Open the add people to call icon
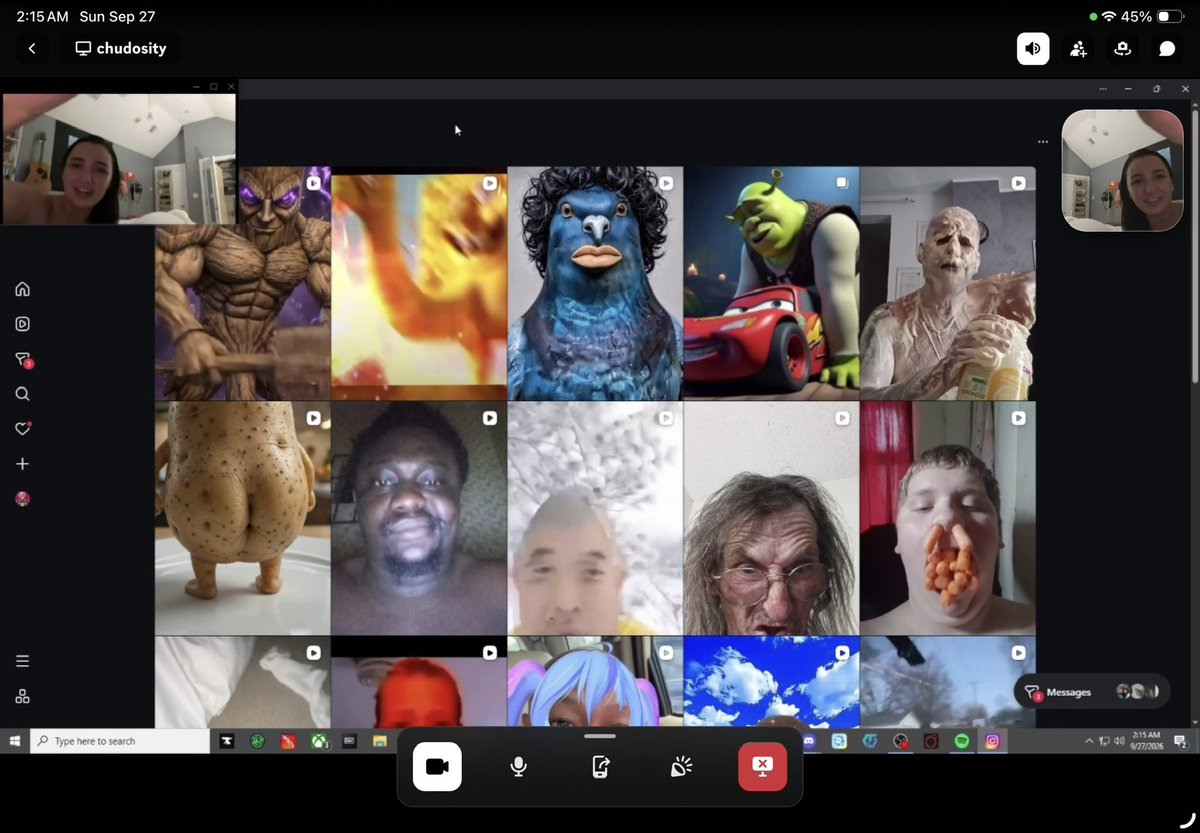The image size is (1200, 833). point(1078,48)
